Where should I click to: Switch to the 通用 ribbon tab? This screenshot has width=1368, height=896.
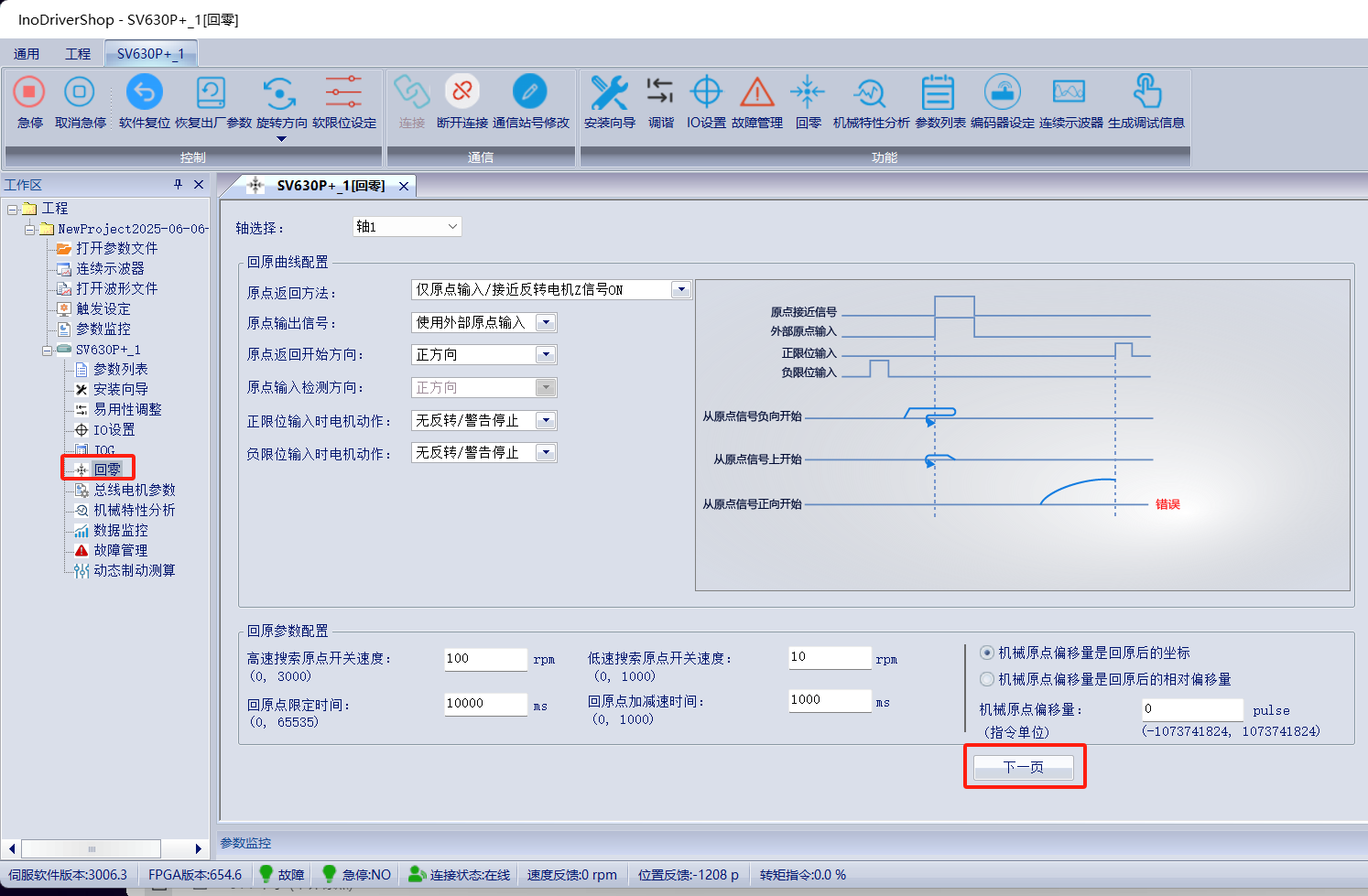pyautogui.click(x=27, y=54)
